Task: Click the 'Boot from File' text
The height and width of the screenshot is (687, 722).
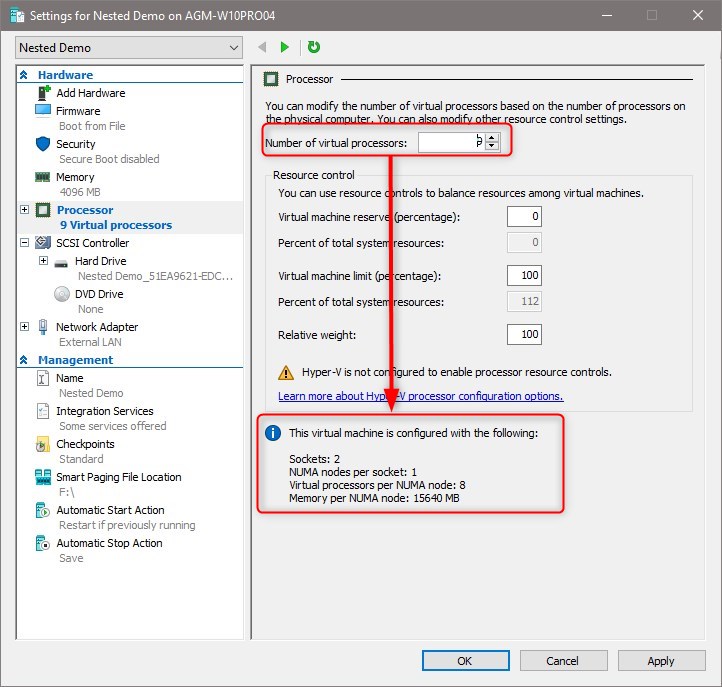Action: (x=92, y=126)
